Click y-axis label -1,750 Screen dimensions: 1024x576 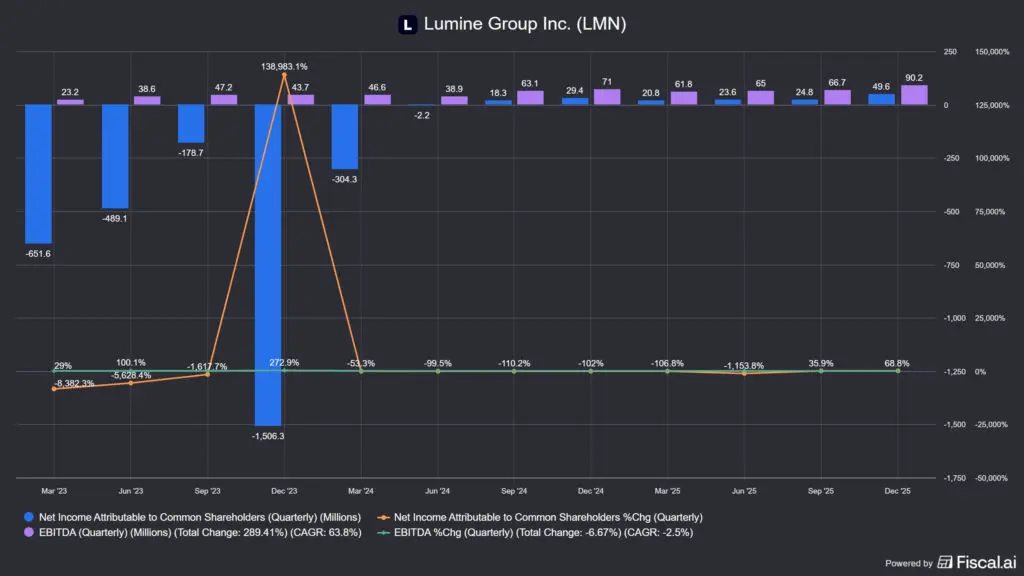click(955, 478)
